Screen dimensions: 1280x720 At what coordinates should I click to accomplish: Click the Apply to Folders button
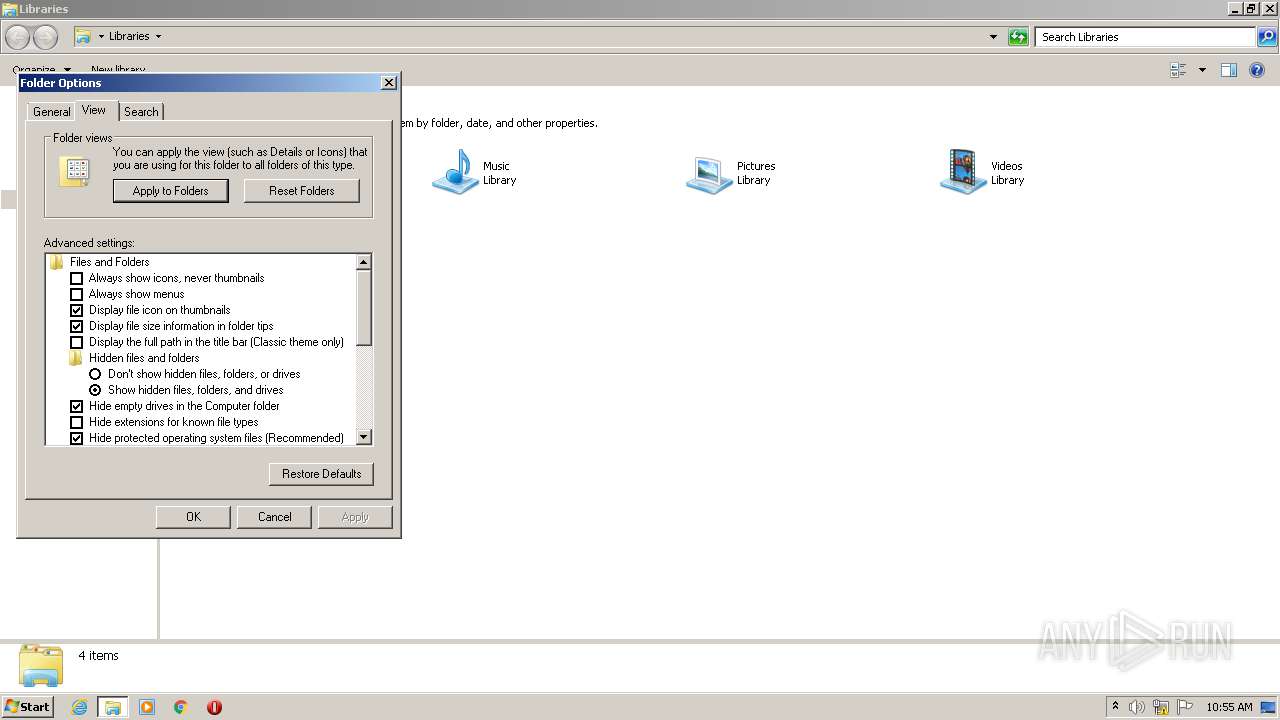click(x=171, y=191)
